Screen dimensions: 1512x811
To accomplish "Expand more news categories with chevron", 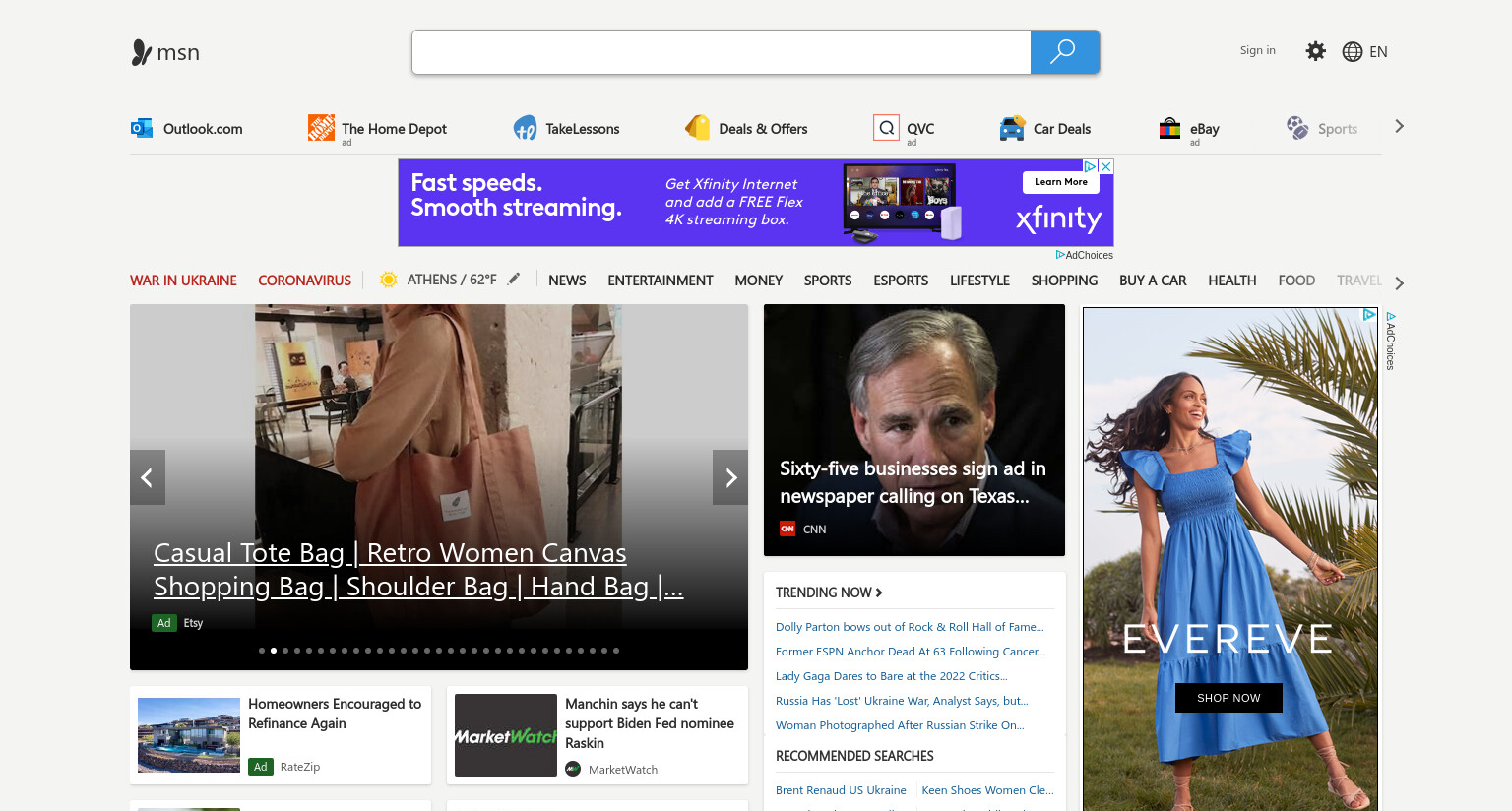I will point(1399,283).
